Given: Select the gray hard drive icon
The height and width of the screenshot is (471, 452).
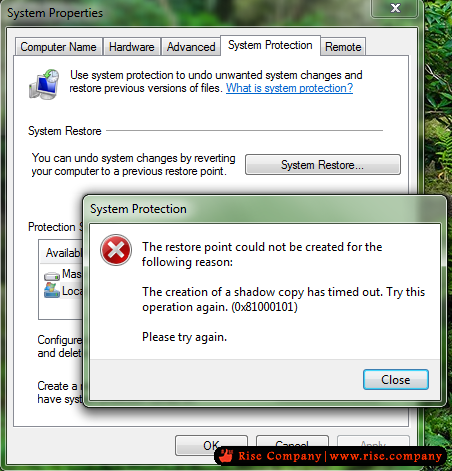Looking at the screenshot, I should click(x=52, y=276).
